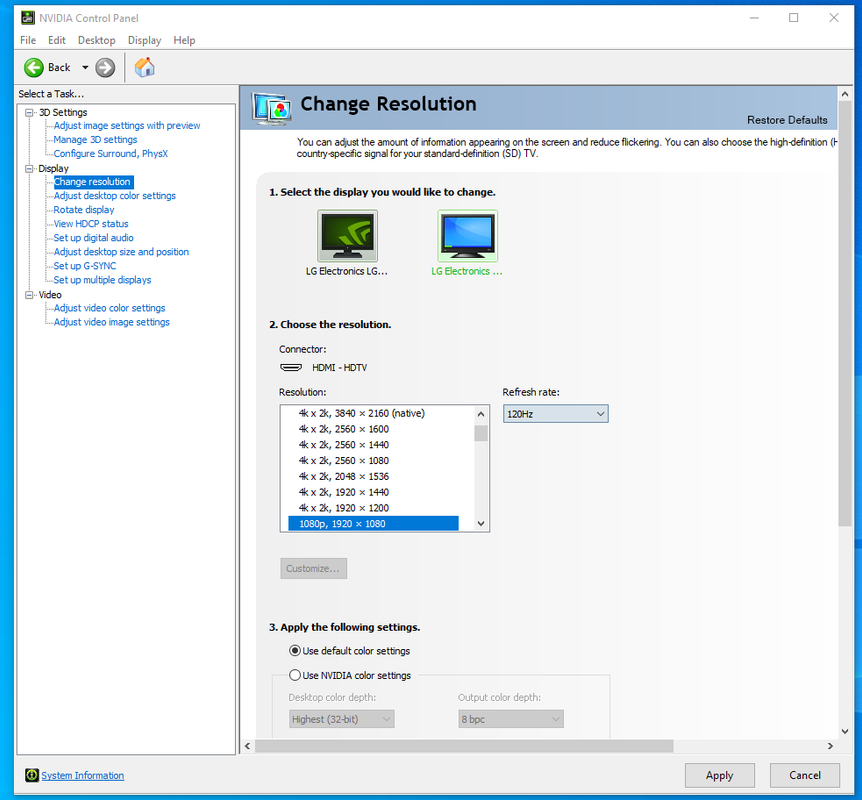Click Restore Defaults link
The height and width of the screenshot is (800, 862).
coord(787,120)
